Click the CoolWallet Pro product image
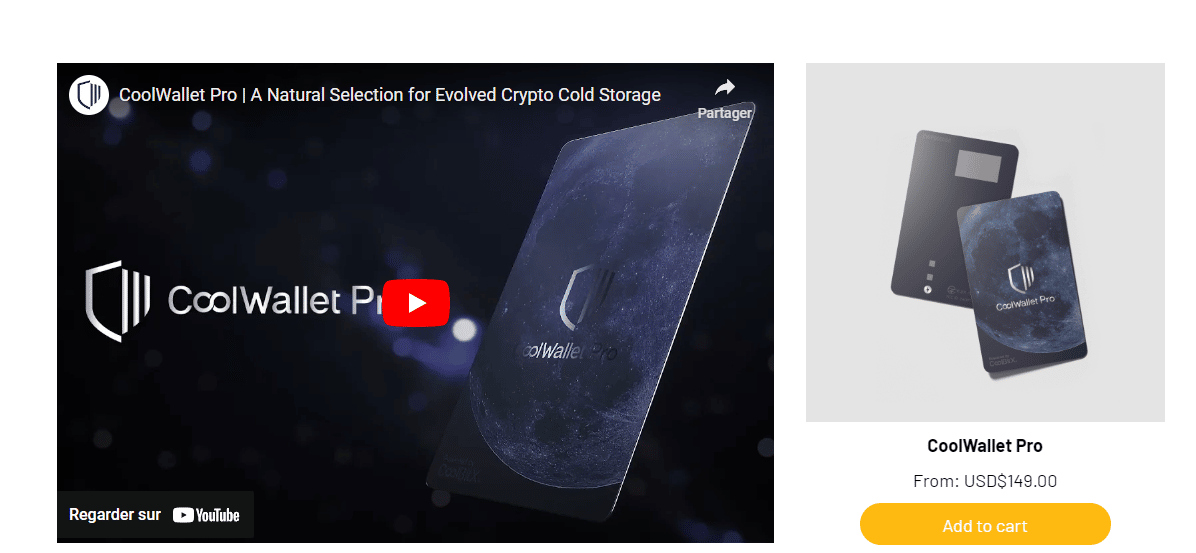1196x553 pixels. click(985, 242)
